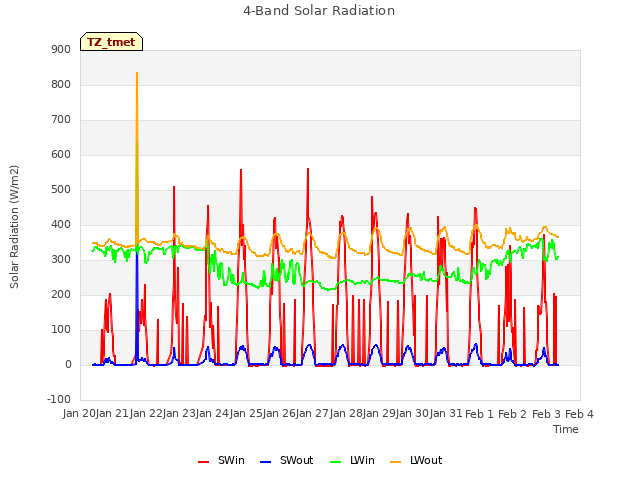Click the Feb 2 x-axis label

513,414
